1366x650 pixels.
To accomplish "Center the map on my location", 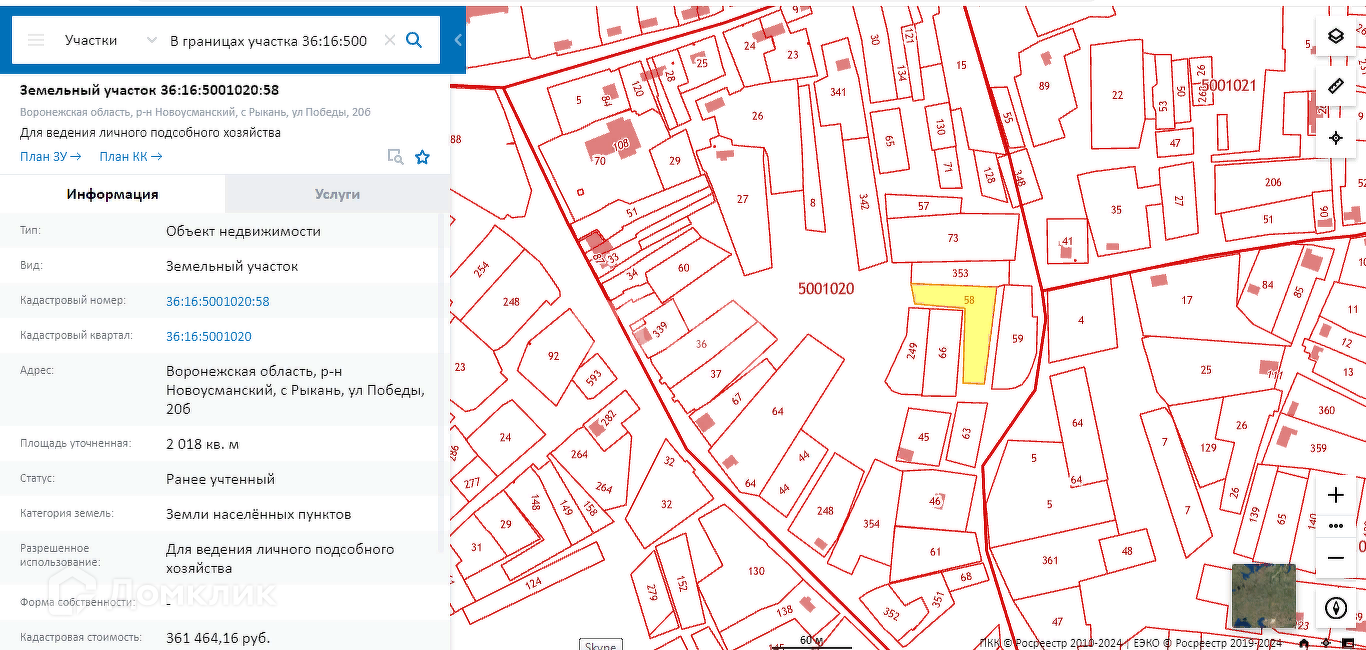I will coord(1336,138).
